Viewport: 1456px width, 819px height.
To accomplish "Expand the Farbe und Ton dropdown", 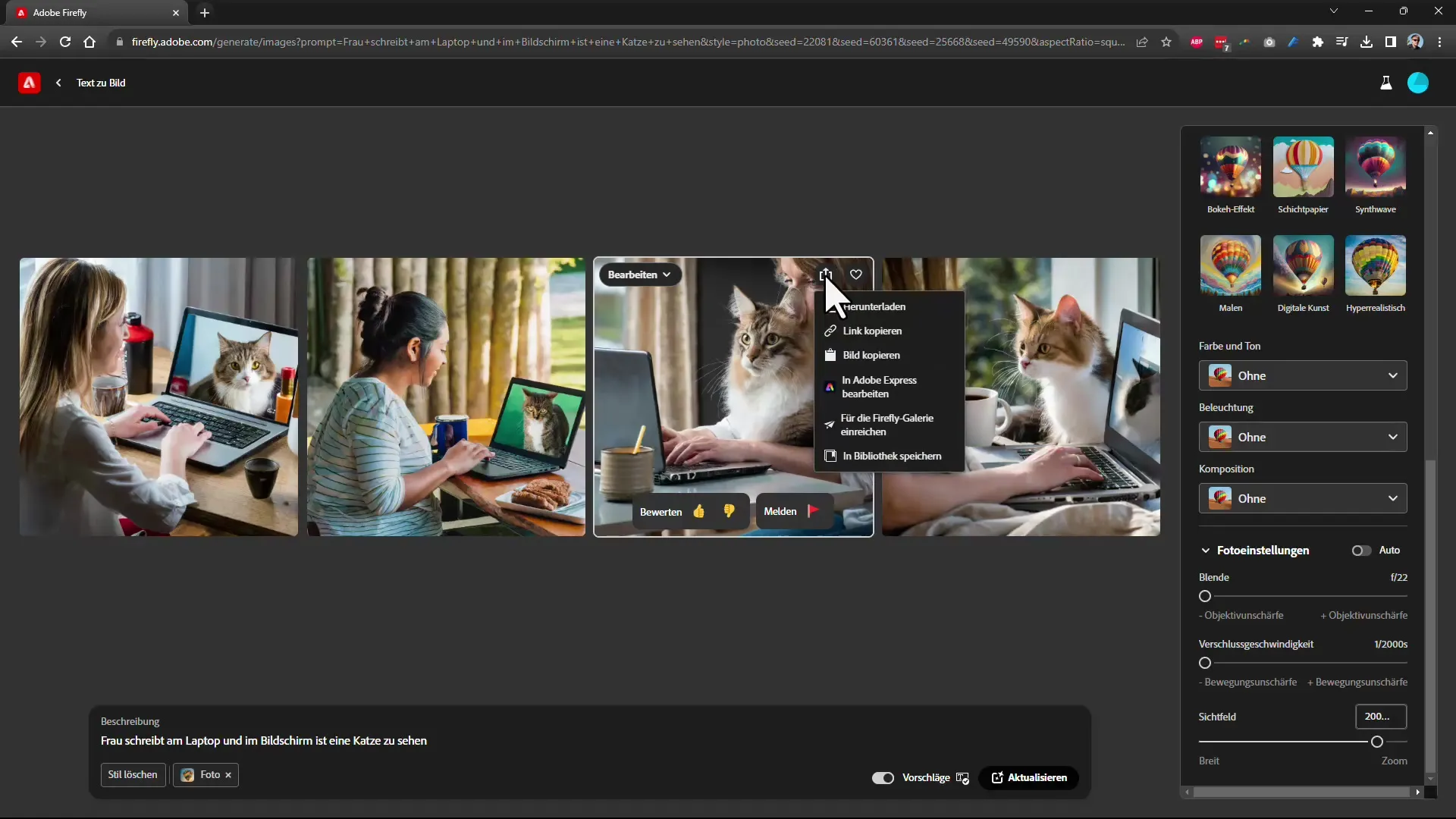I will (1303, 375).
